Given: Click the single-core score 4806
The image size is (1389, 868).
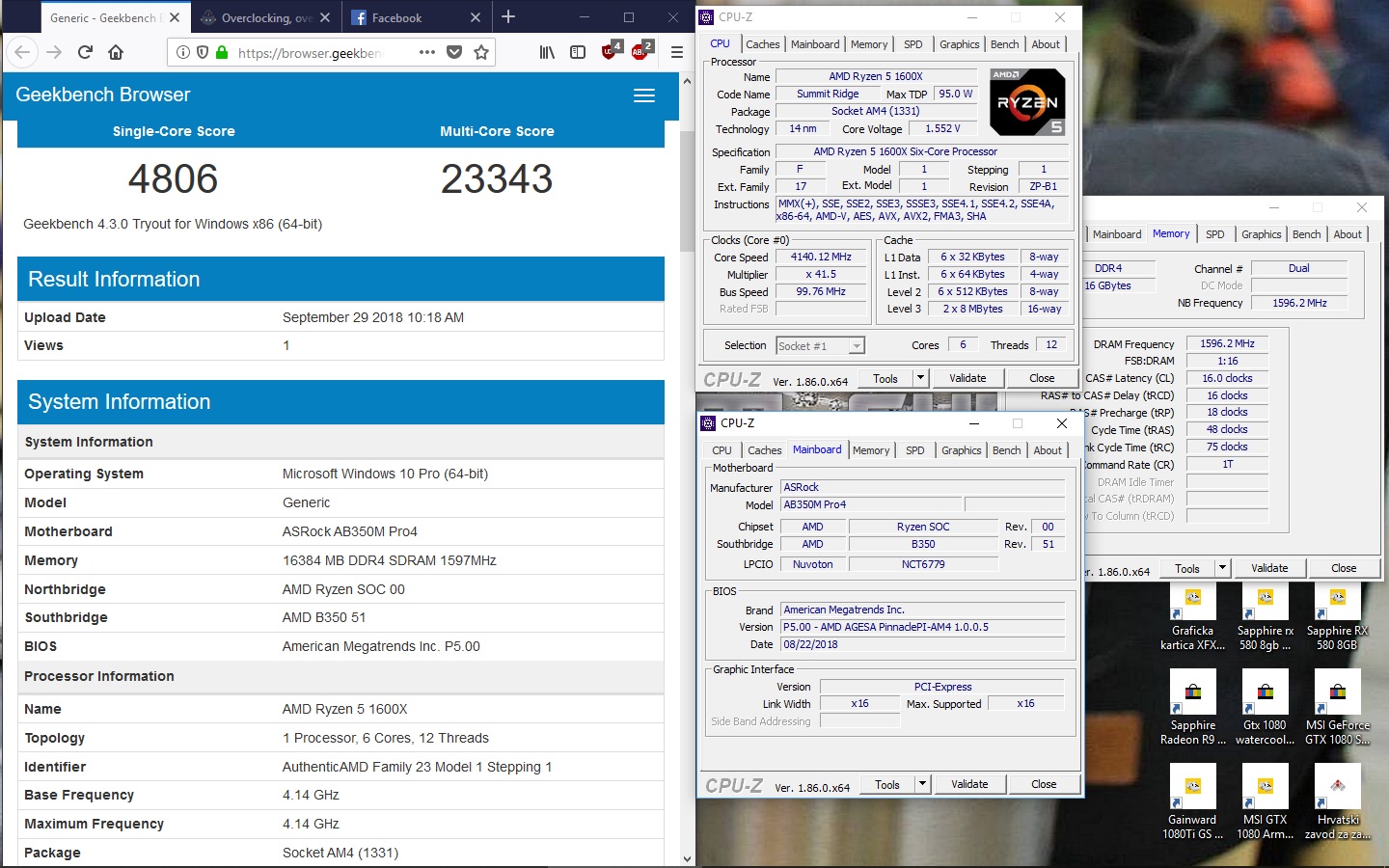Looking at the screenshot, I should [x=174, y=179].
